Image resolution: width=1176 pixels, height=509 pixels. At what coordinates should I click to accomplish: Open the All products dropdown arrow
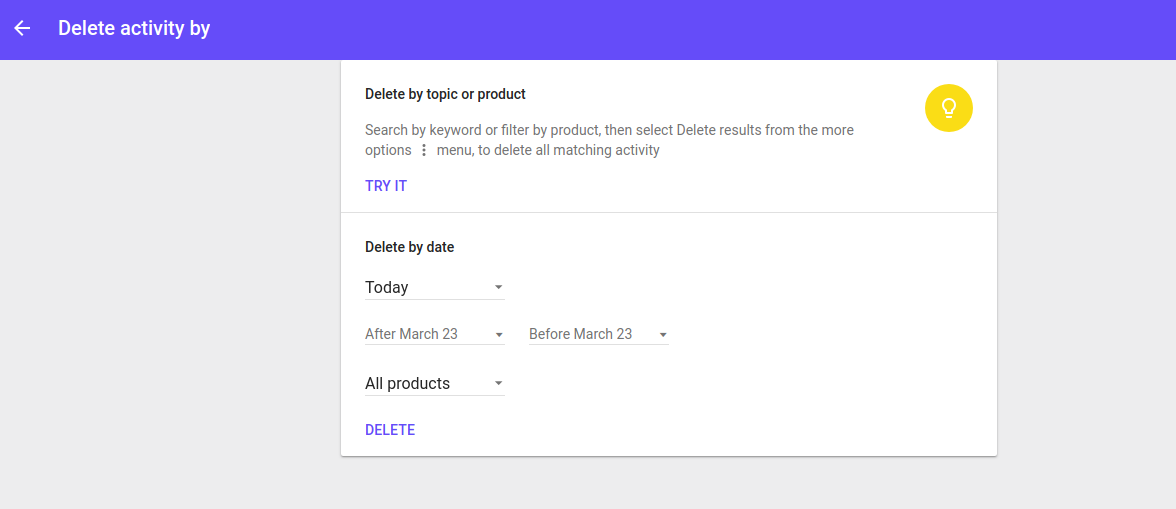(x=498, y=384)
